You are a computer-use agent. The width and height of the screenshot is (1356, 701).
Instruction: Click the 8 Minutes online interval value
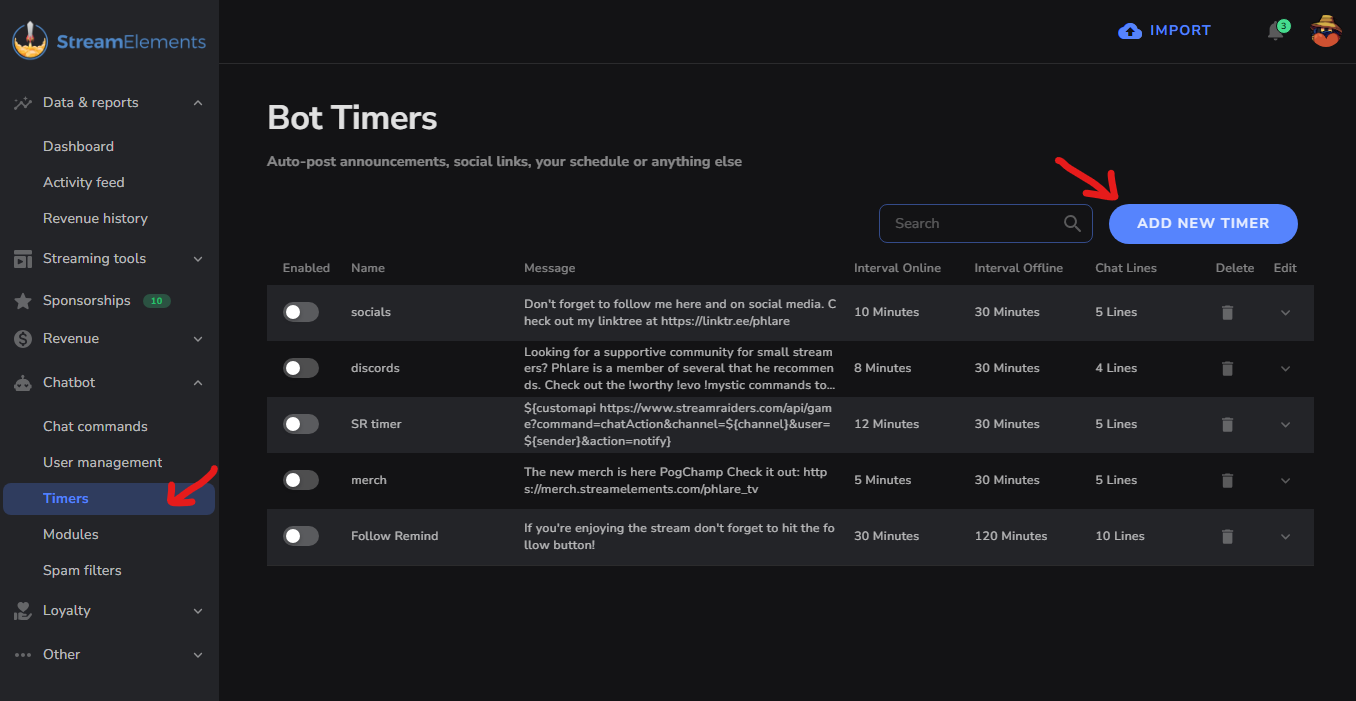pyautogui.click(x=883, y=368)
